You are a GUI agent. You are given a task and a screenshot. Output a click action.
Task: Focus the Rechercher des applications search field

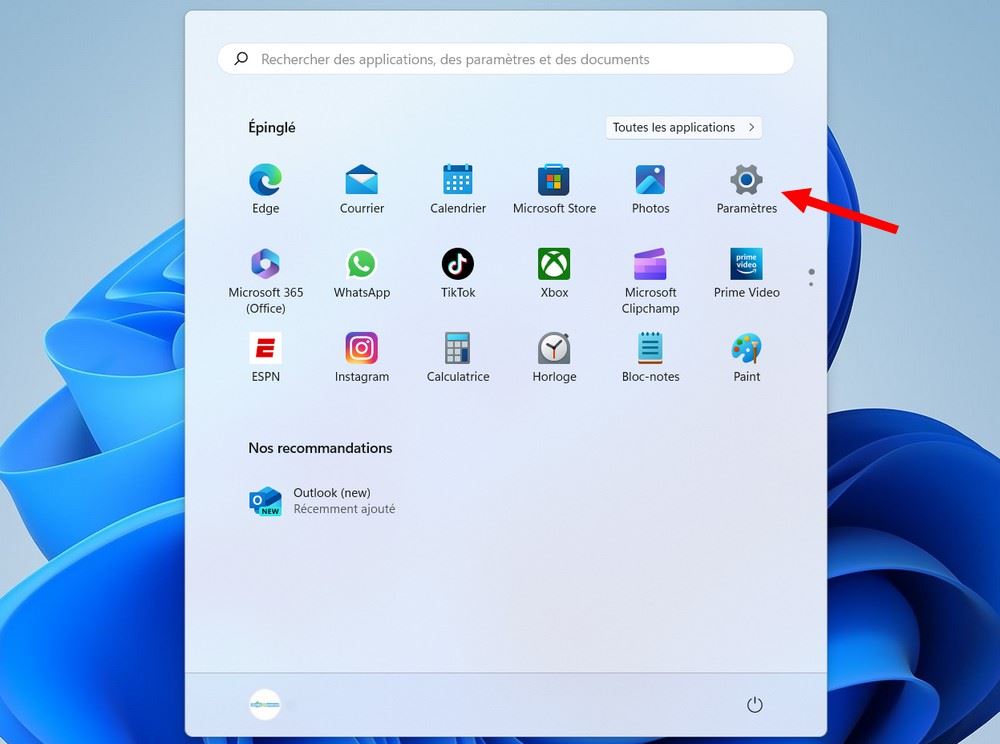point(506,59)
